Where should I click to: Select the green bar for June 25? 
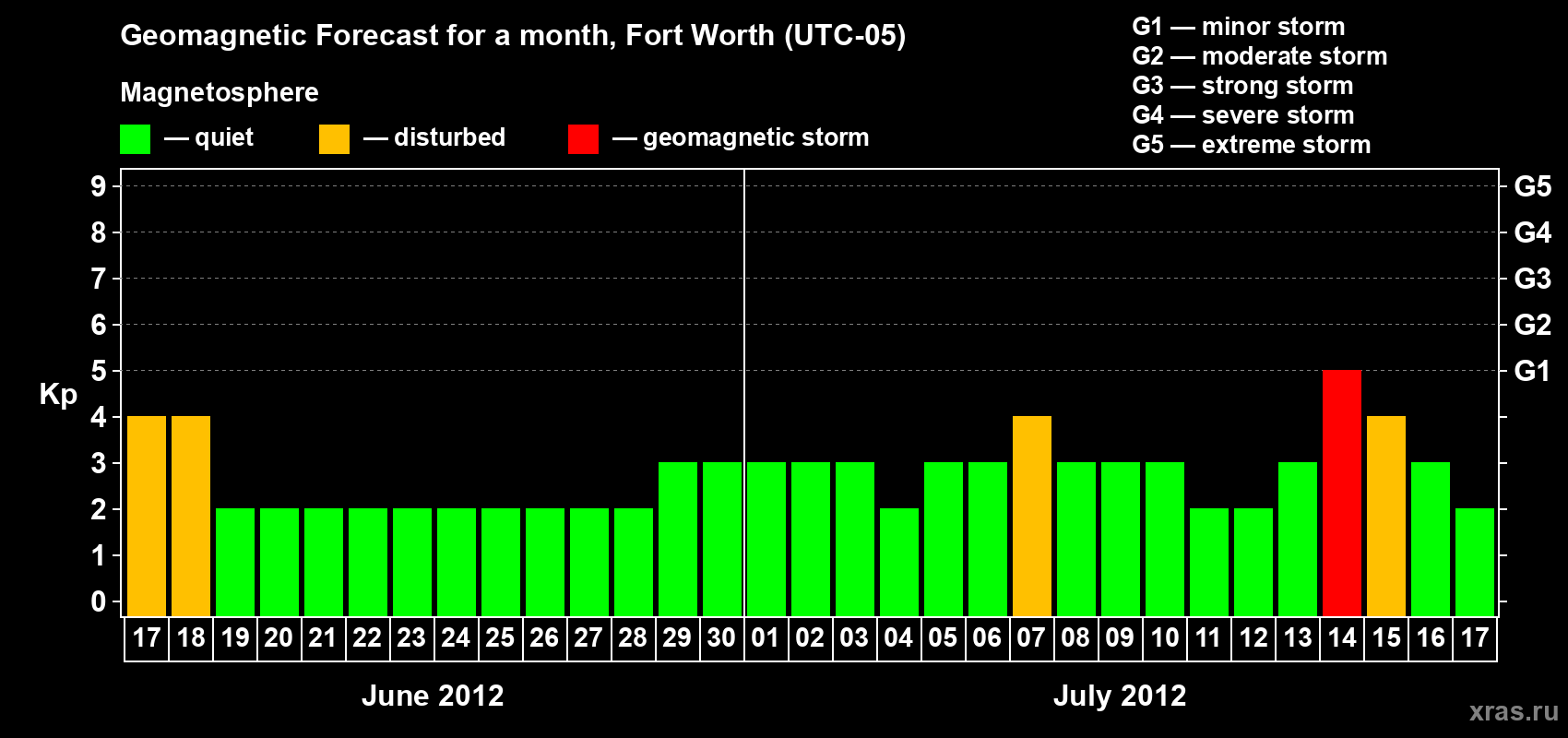pyautogui.click(x=501, y=562)
